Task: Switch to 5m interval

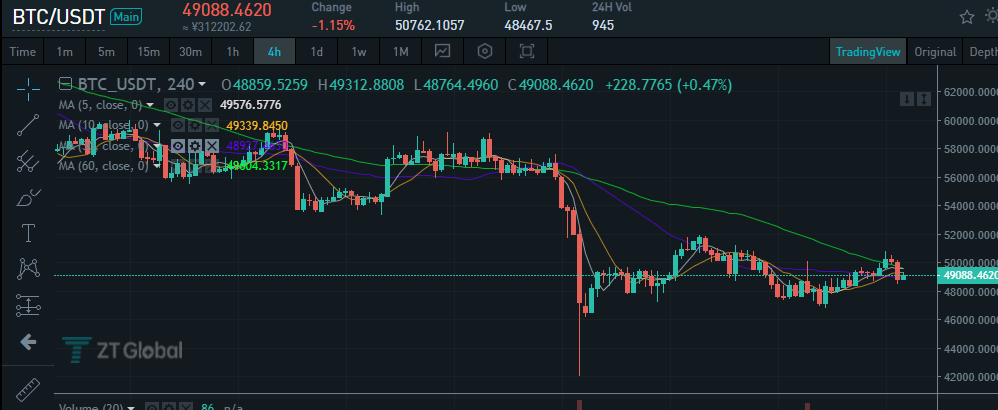Action: click(106, 52)
